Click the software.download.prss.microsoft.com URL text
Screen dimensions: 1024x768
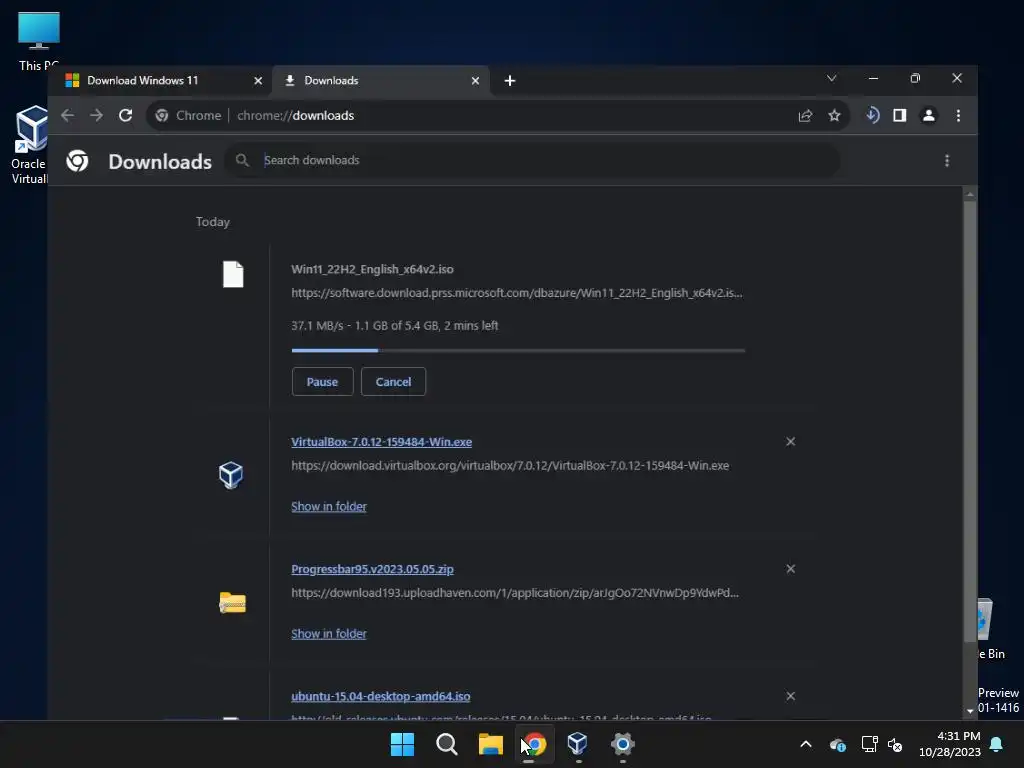[517, 293]
